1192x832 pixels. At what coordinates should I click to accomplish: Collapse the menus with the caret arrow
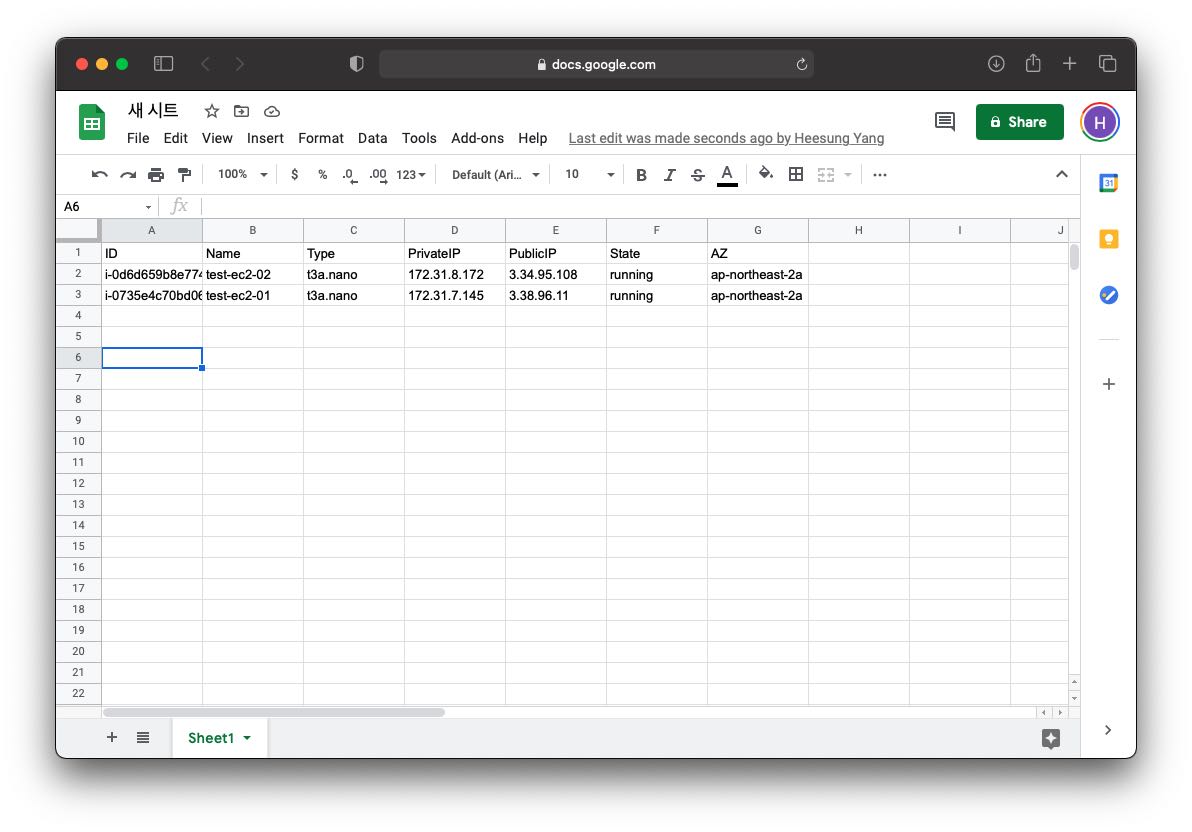pyautogui.click(x=1061, y=174)
